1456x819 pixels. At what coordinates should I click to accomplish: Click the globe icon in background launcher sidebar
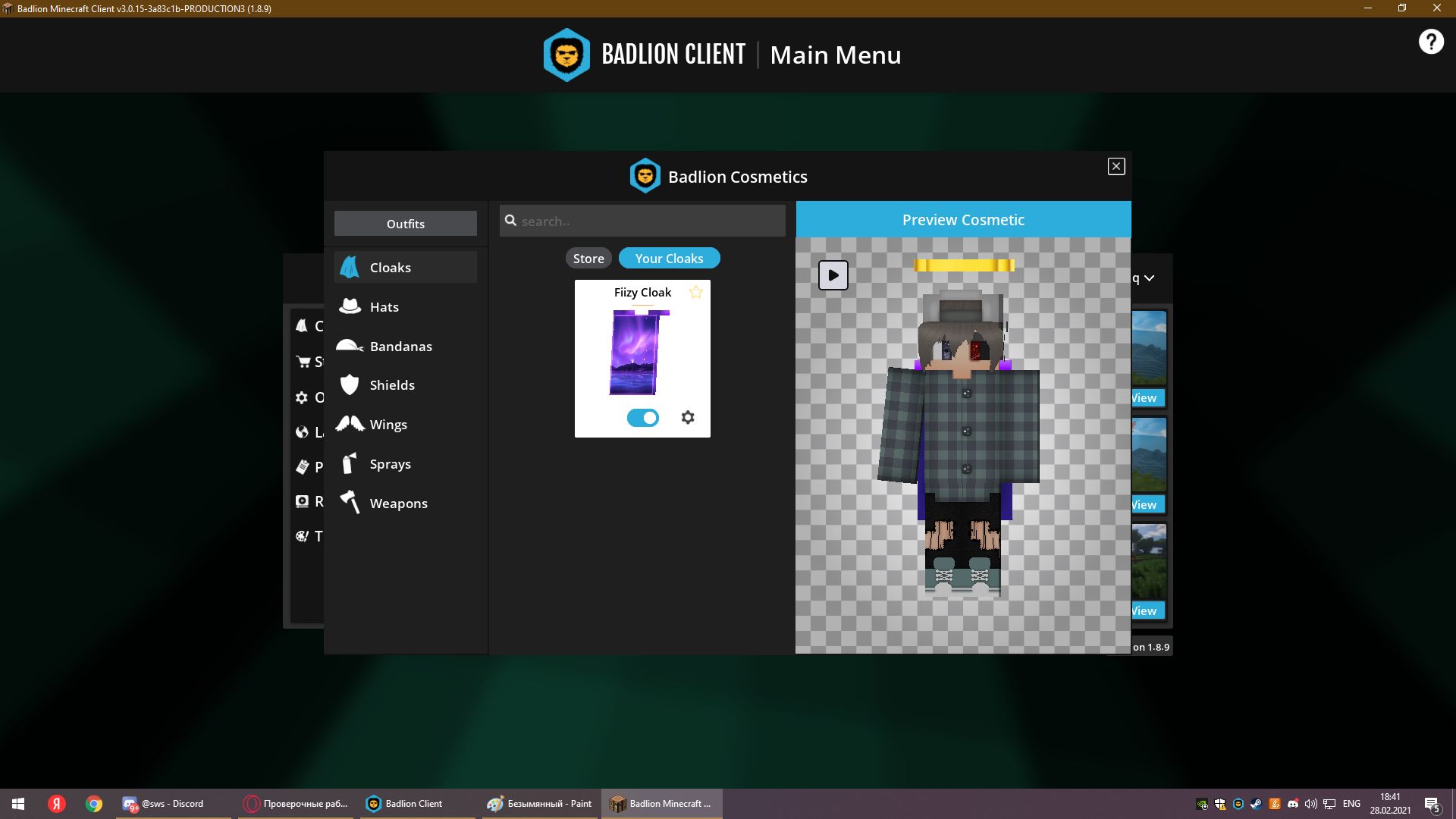(302, 432)
